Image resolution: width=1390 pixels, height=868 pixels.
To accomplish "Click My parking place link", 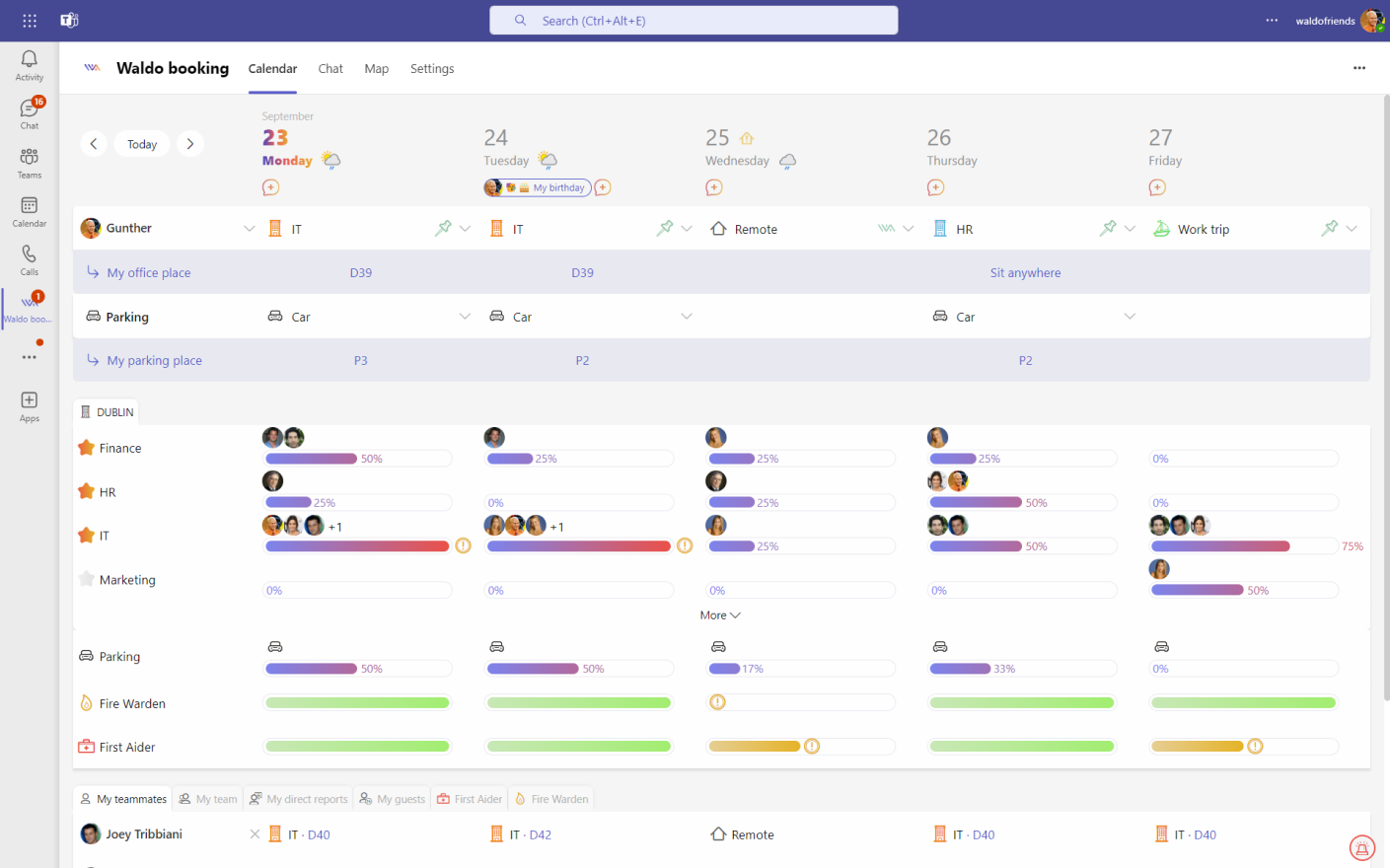I will 155,360.
